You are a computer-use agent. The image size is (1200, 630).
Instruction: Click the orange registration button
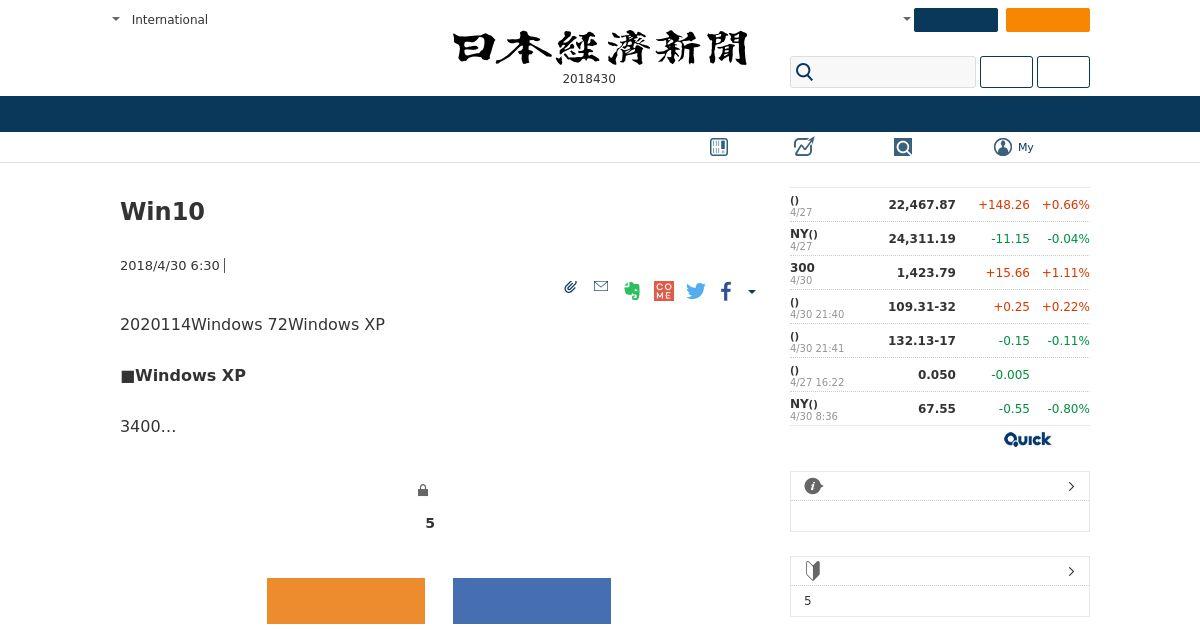(x=346, y=601)
